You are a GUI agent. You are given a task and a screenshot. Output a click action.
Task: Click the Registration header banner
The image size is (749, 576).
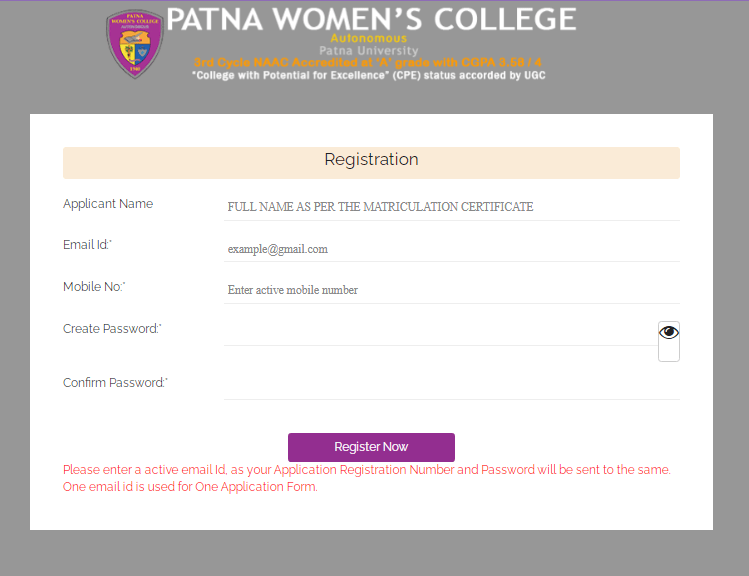coord(371,163)
